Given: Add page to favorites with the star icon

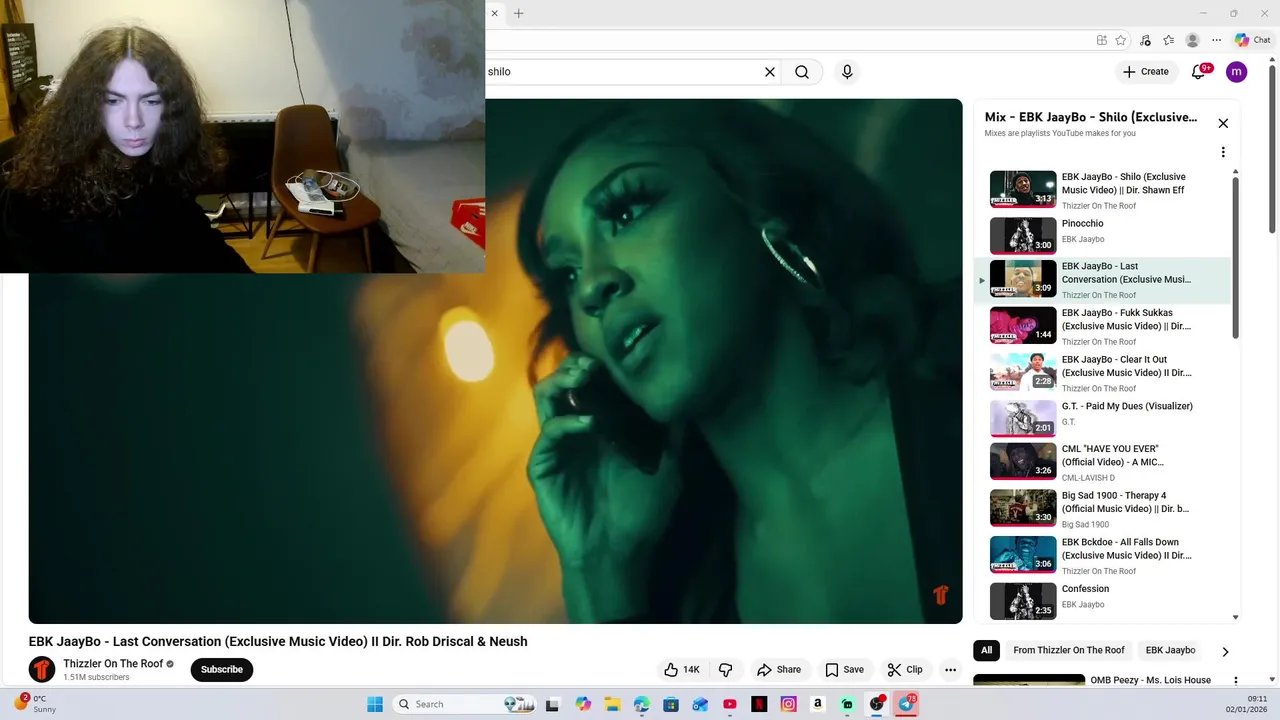Looking at the screenshot, I should [x=1121, y=40].
